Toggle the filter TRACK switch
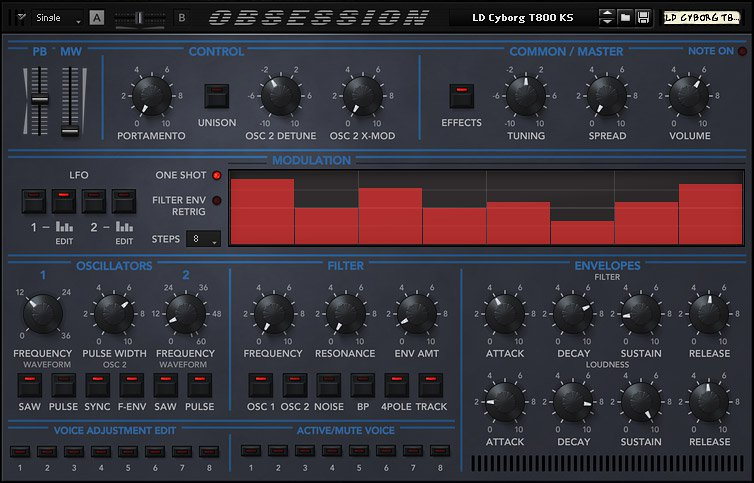The width and height of the screenshot is (754, 483). (431, 386)
